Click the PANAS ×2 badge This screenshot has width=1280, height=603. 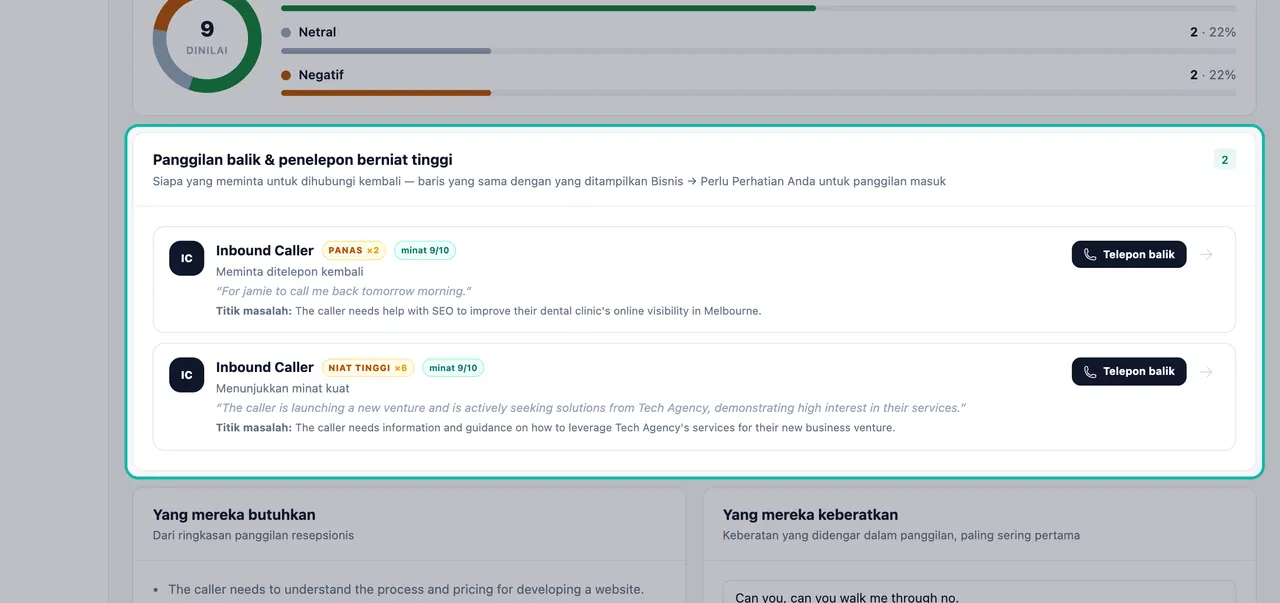[x=354, y=251]
